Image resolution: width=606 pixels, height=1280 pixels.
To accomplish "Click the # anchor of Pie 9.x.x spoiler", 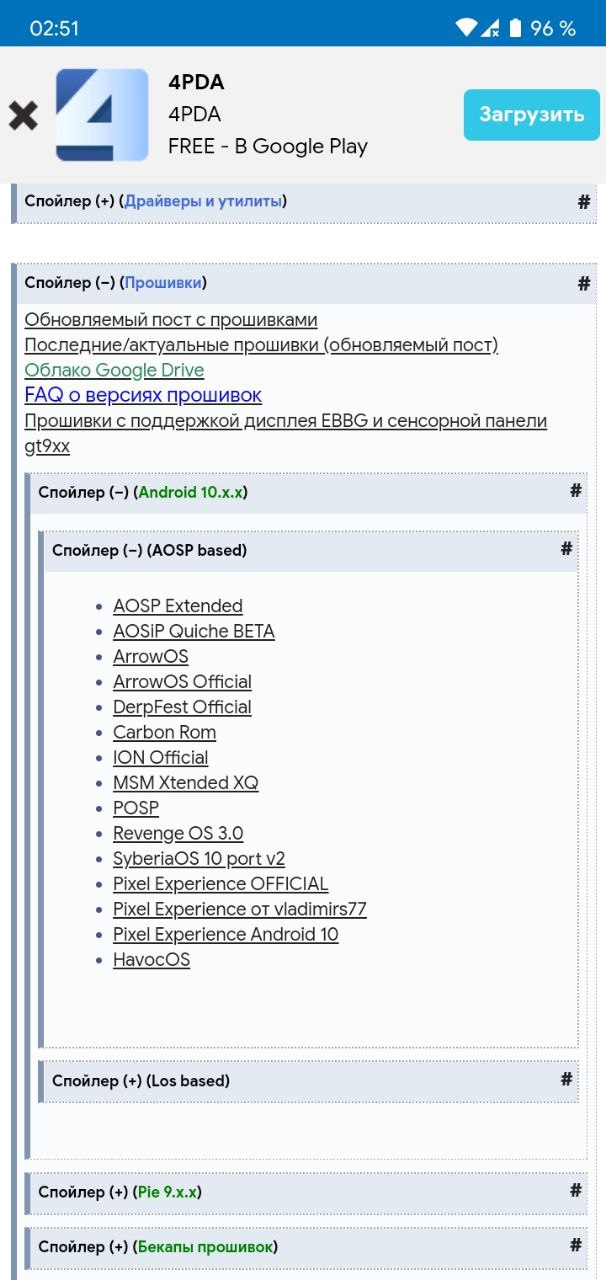I will pos(575,1190).
